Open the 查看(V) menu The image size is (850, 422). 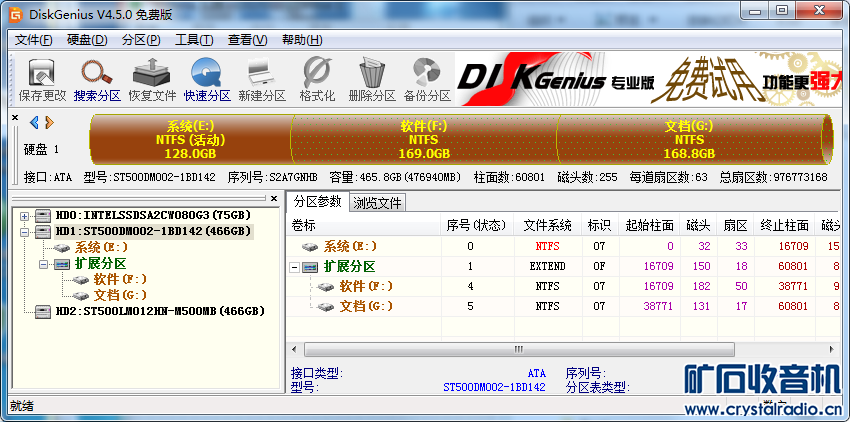248,40
